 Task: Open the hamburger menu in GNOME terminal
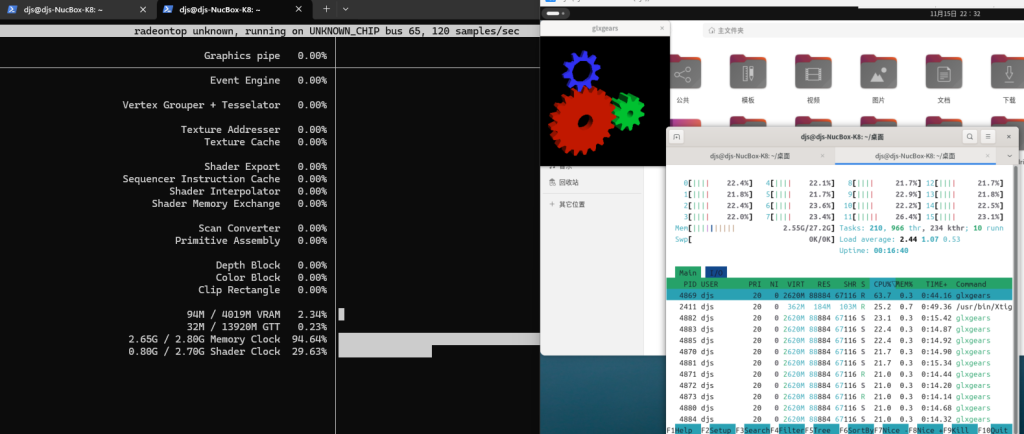989,136
